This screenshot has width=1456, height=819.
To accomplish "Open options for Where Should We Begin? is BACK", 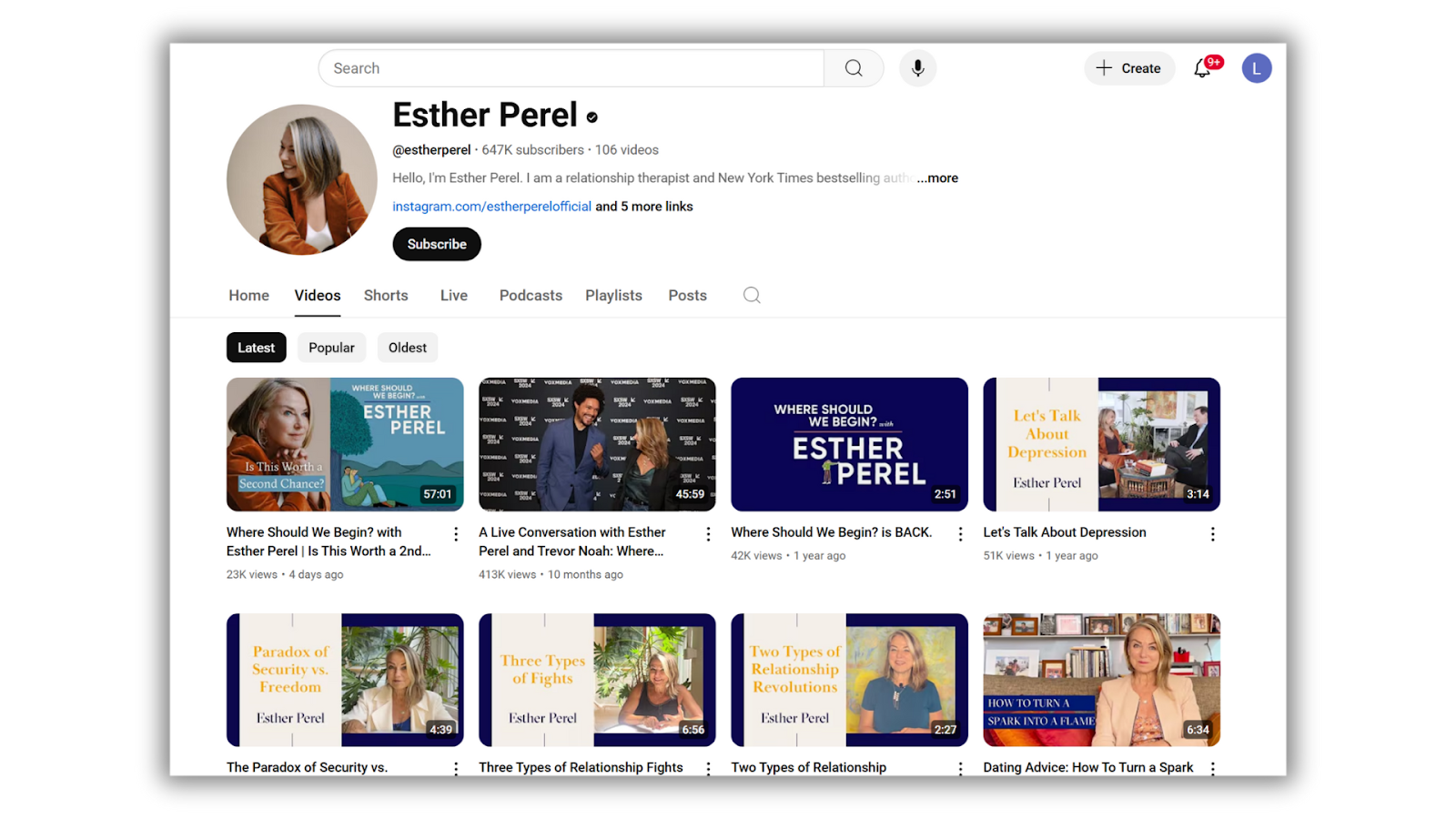I will pyautogui.click(x=960, y=534).
